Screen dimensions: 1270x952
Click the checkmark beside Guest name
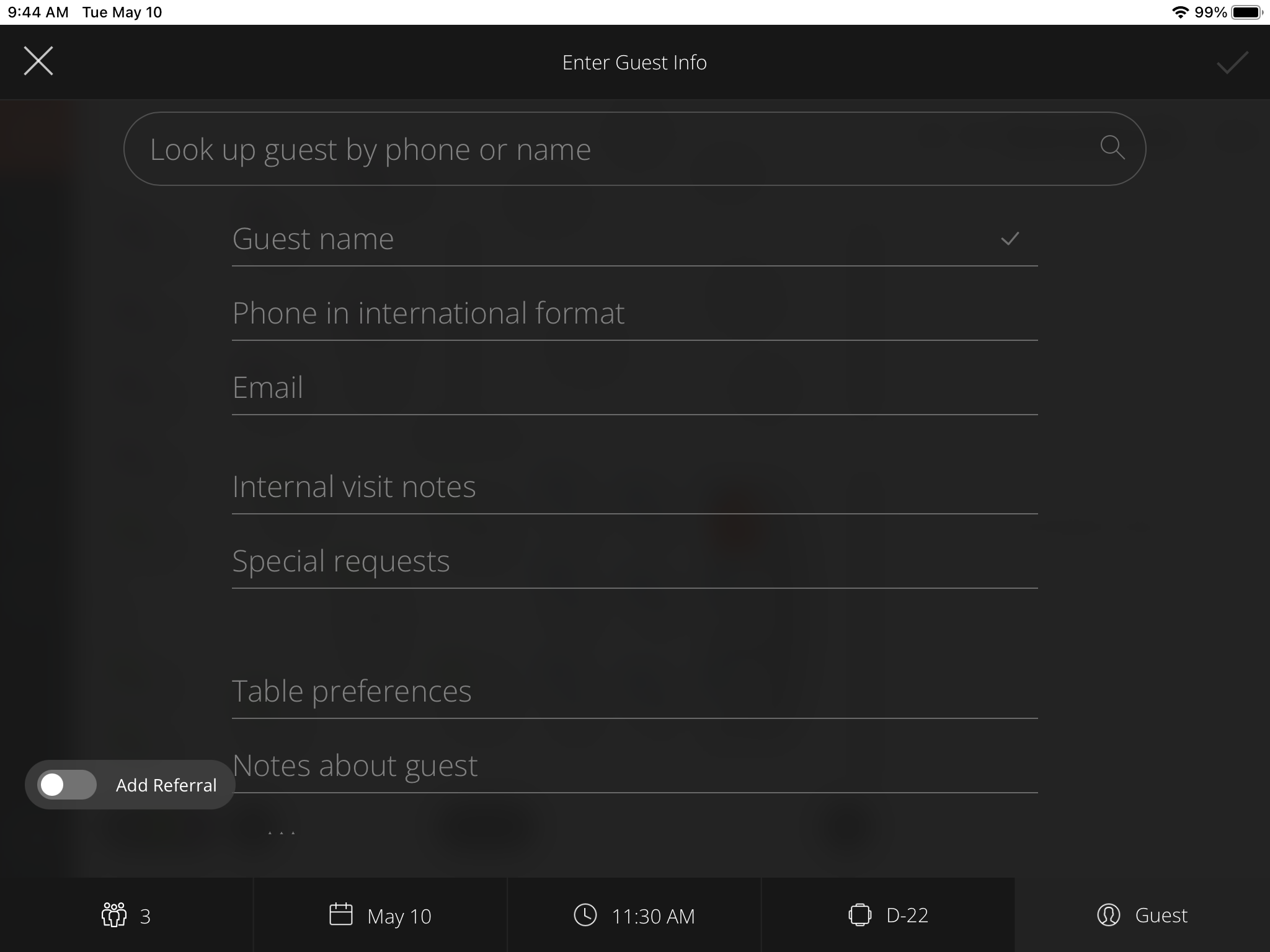point(1010,239)
